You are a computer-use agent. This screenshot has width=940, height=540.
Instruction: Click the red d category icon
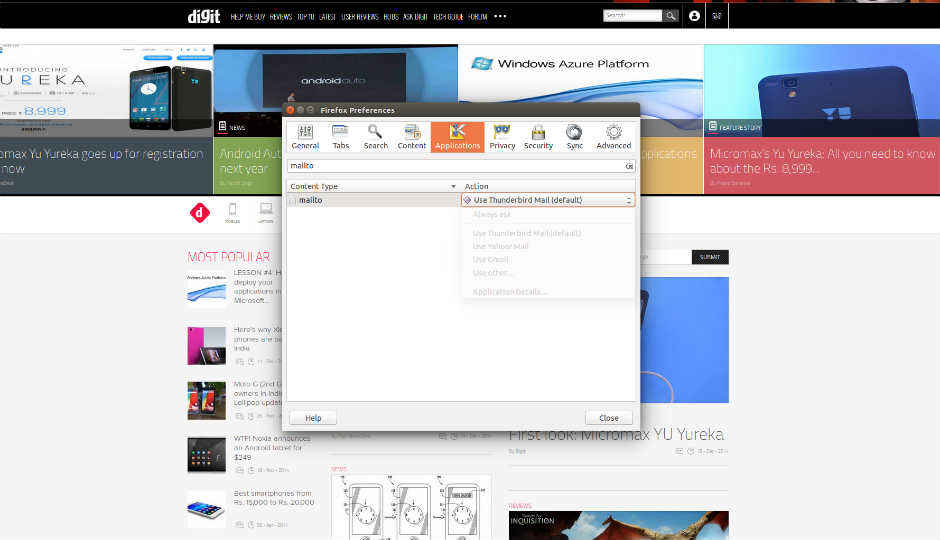tap(200, 213)
